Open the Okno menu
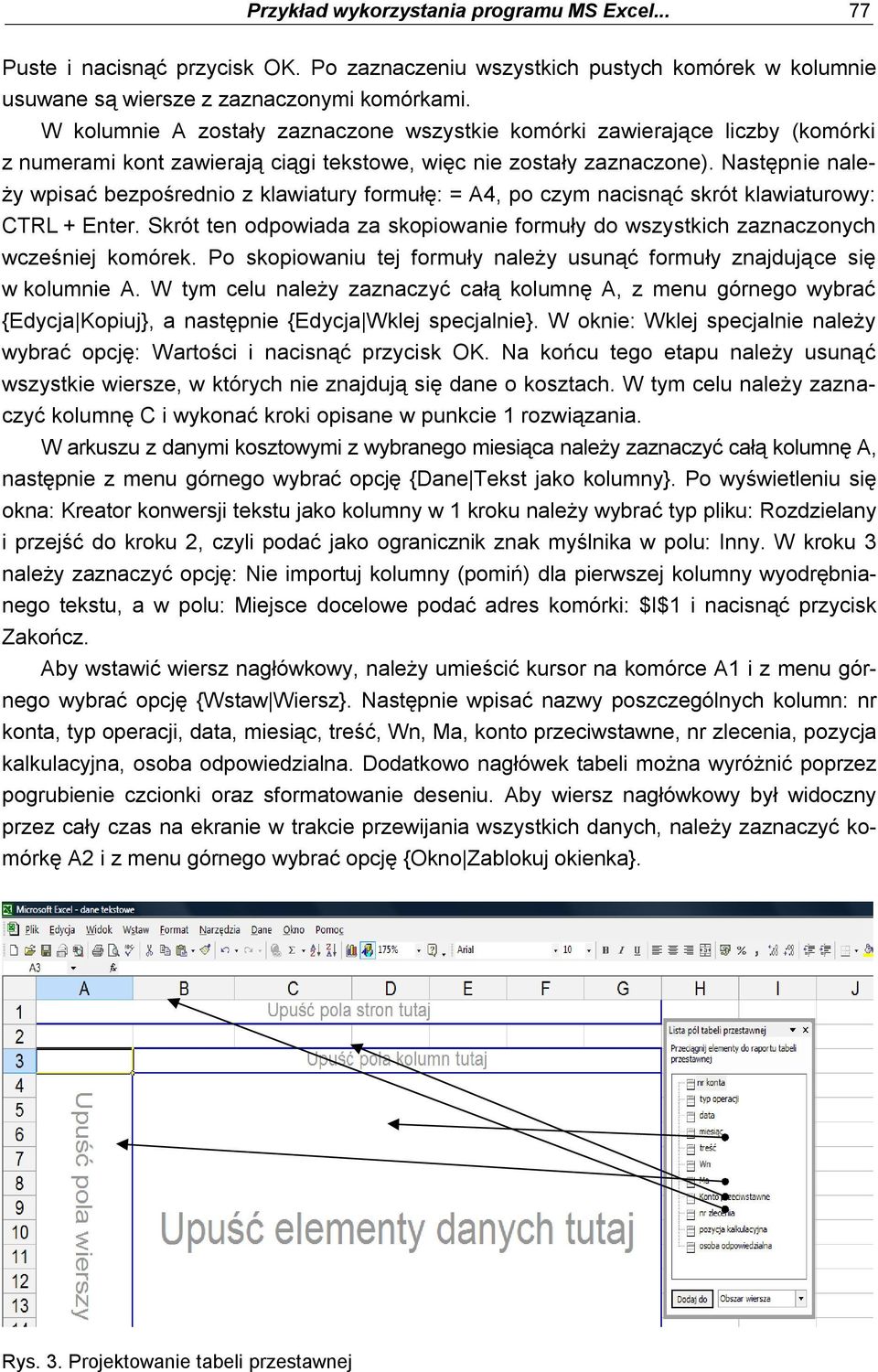878x1372 pixels. click(x=294, y=930)
